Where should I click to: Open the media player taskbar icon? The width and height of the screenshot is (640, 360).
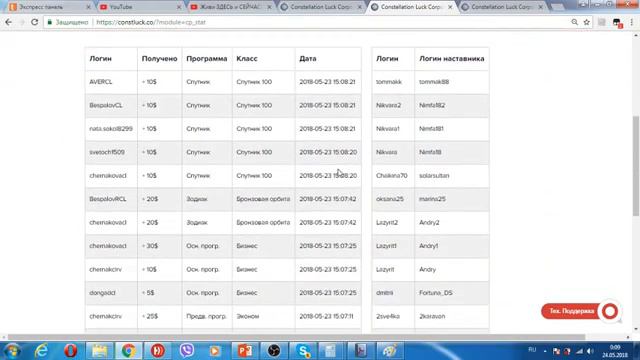[215, 351]
